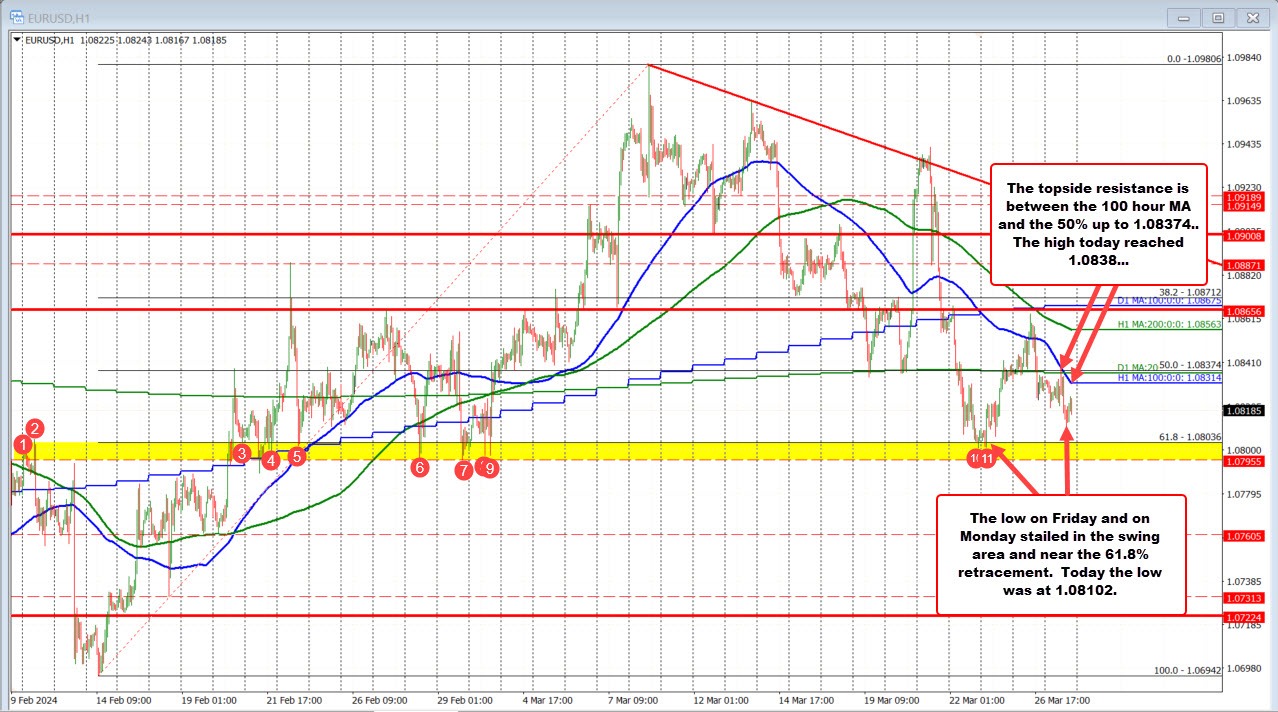This screenshot has height=712, width=1278.
Task: Select the 50.0 - 1.08374 retracement label
Action: (x=1190, y=364)
